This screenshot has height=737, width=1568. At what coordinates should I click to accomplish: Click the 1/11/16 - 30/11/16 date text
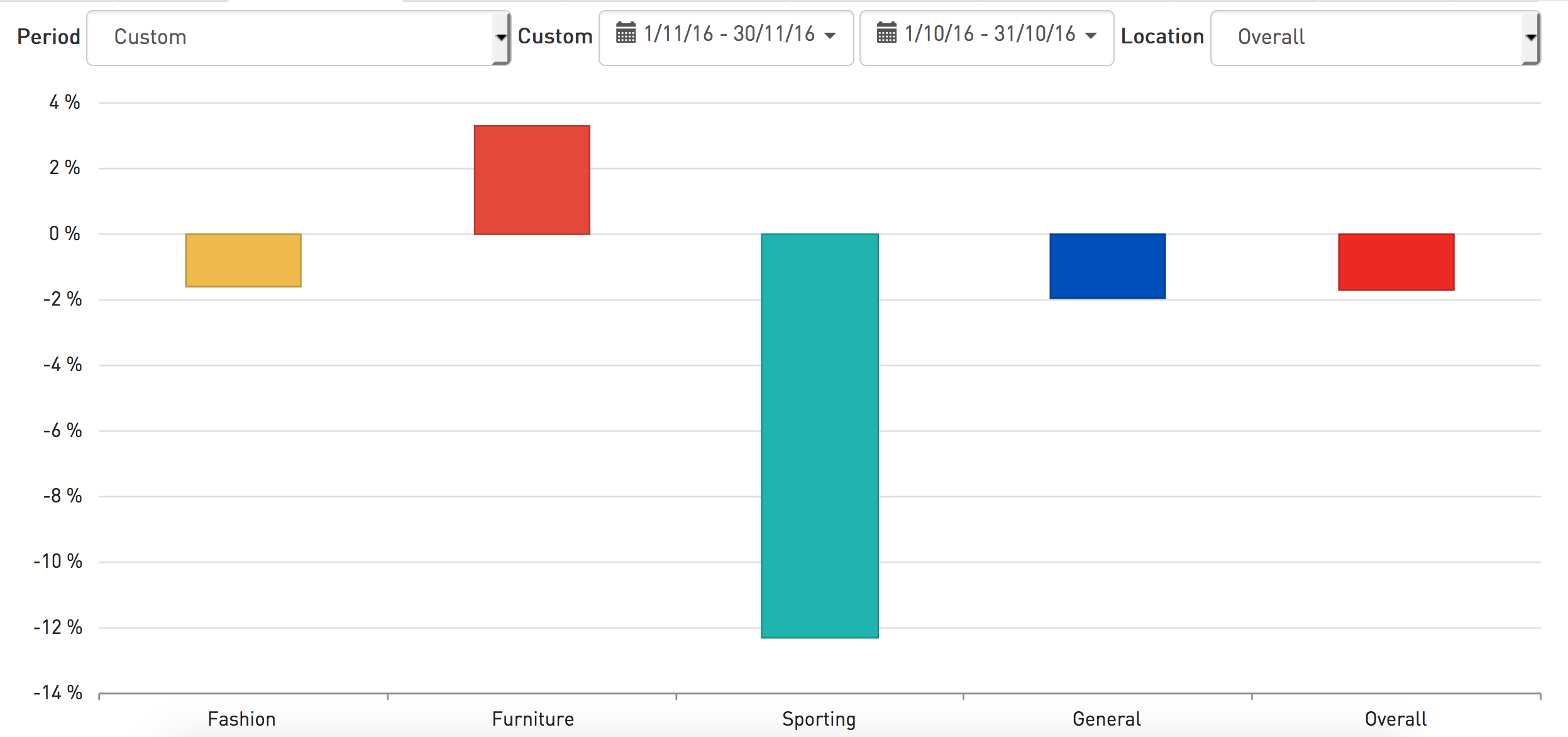[x=729, y=34]
